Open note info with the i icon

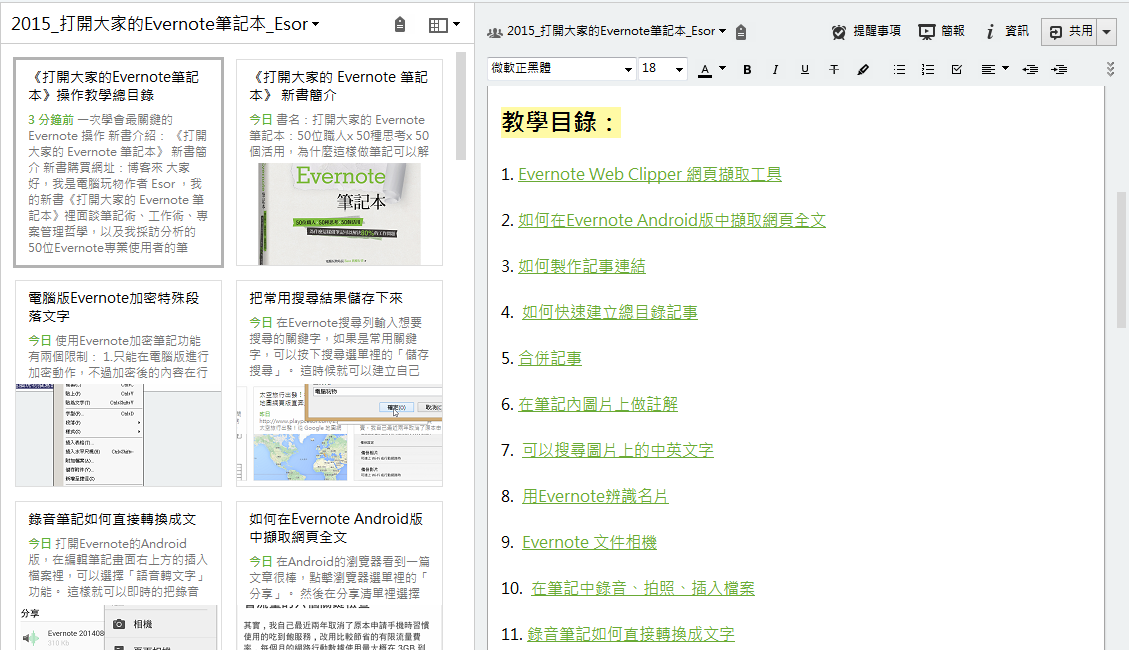990,32
